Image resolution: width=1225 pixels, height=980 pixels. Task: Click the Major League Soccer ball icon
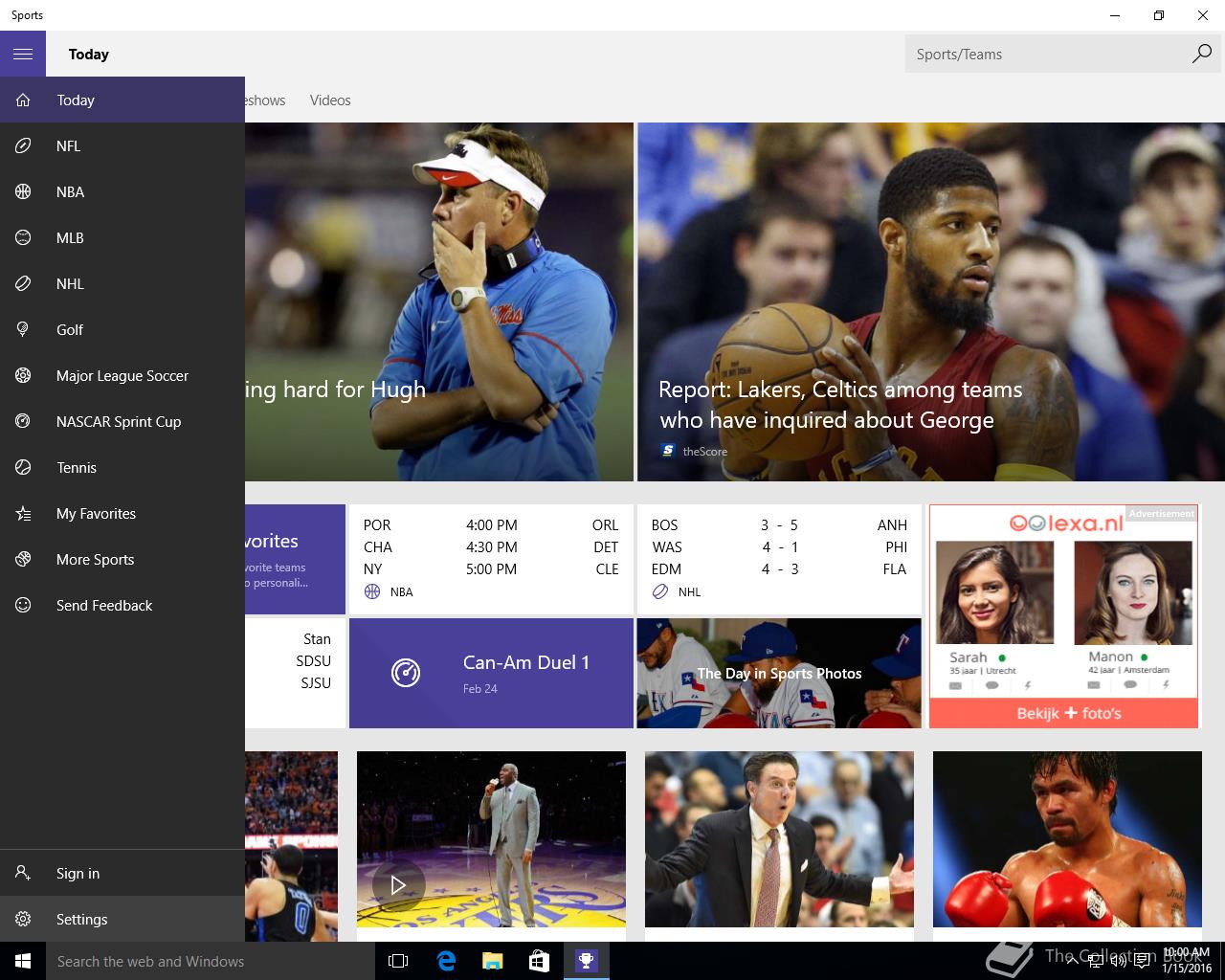[x=23, y=376]
